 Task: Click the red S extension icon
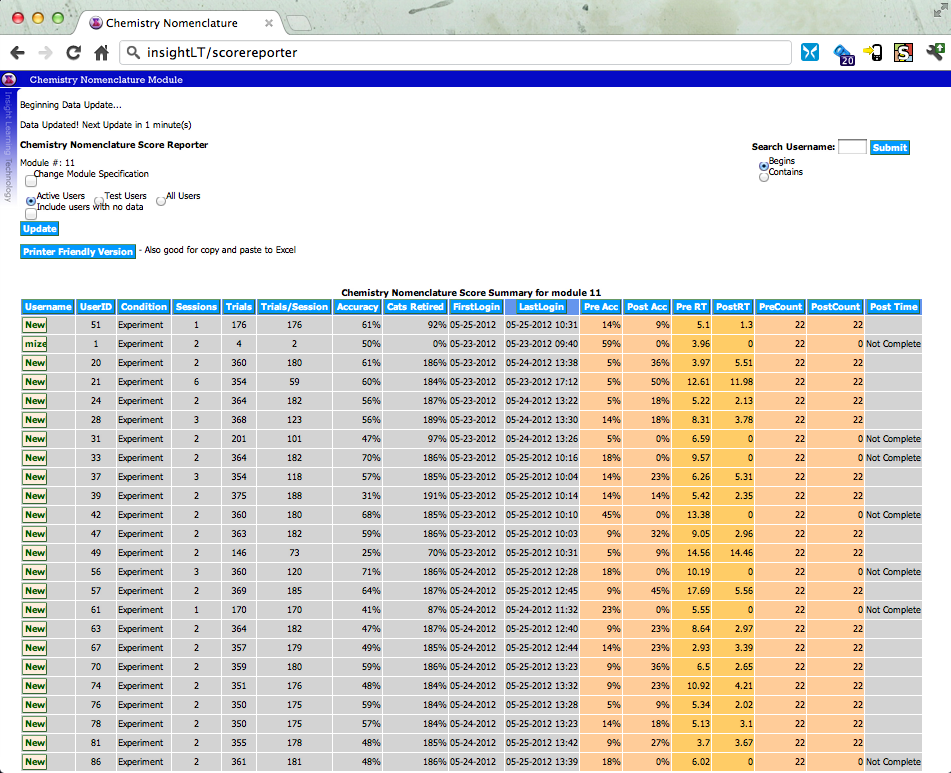click(903, 53)
